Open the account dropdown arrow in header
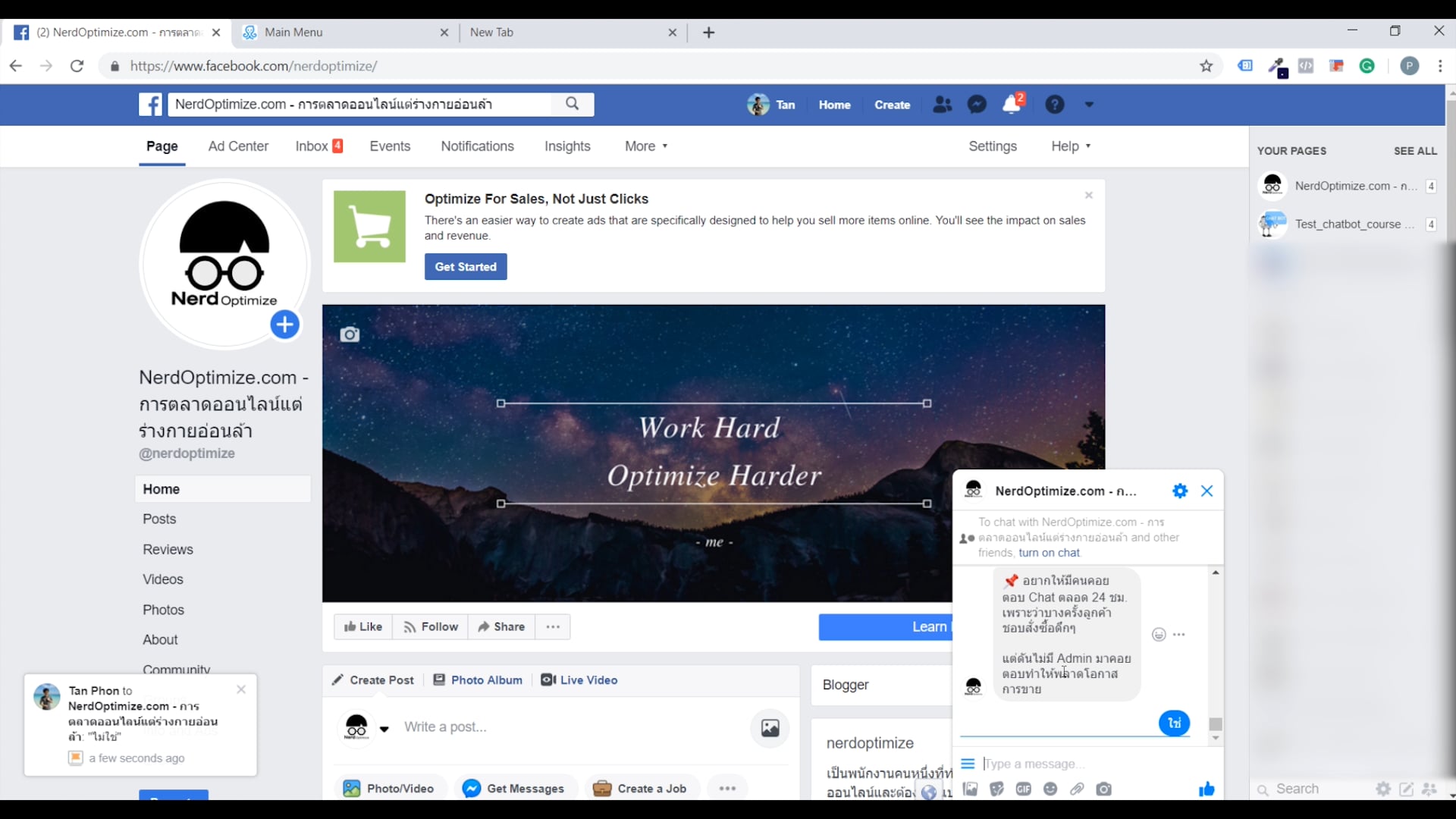Screen dimensions: 1456x819 click(x=1089, y=105)
